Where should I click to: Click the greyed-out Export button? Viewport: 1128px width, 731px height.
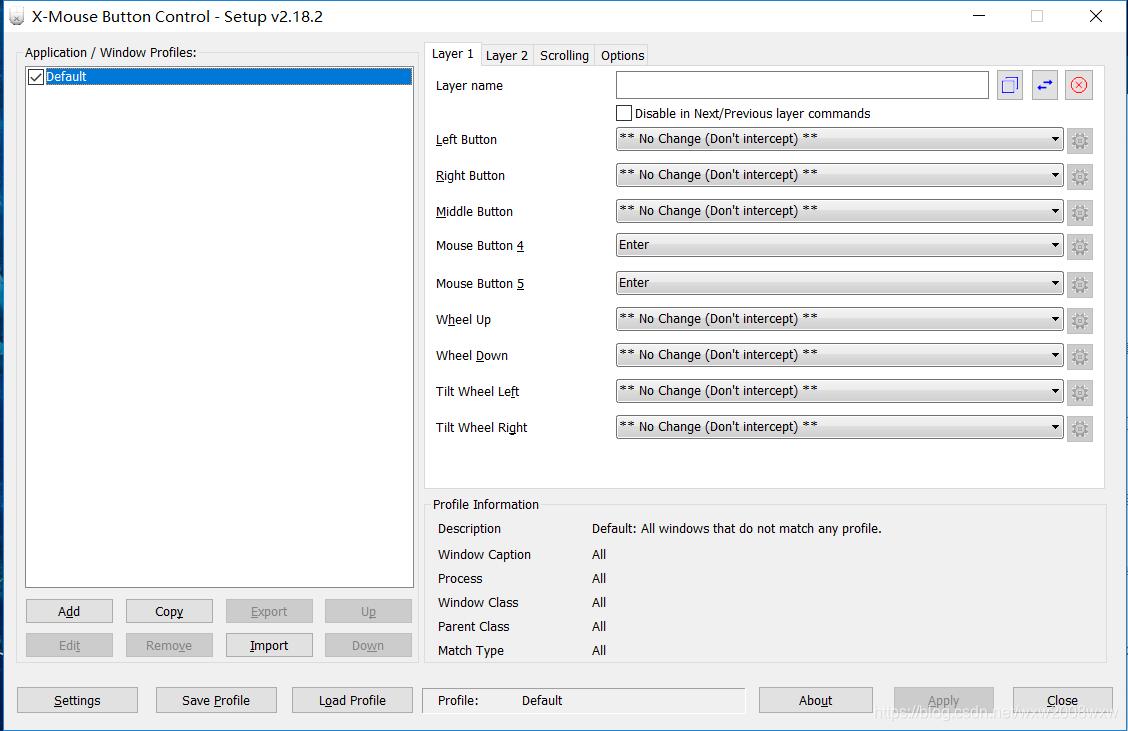click(x=269, y=612)
